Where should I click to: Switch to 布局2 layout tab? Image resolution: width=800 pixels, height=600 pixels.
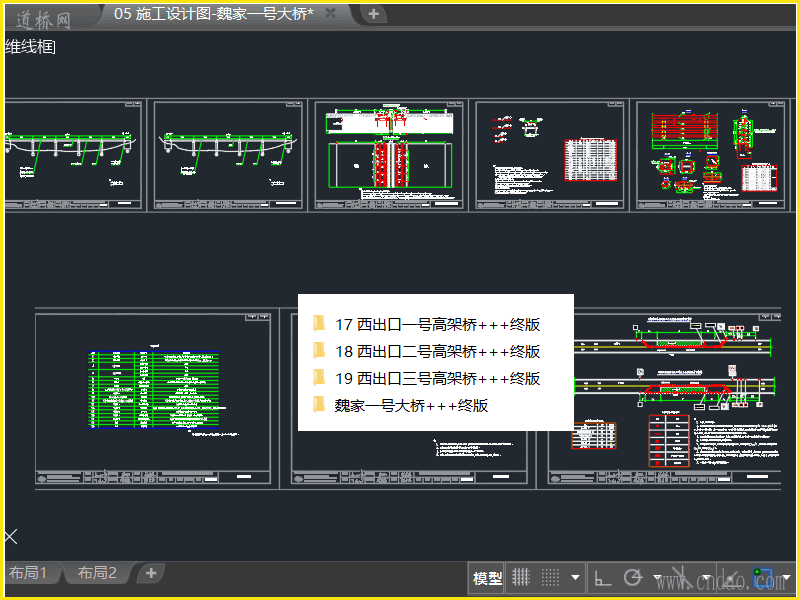pyautogui.click(x=98, y=573)
